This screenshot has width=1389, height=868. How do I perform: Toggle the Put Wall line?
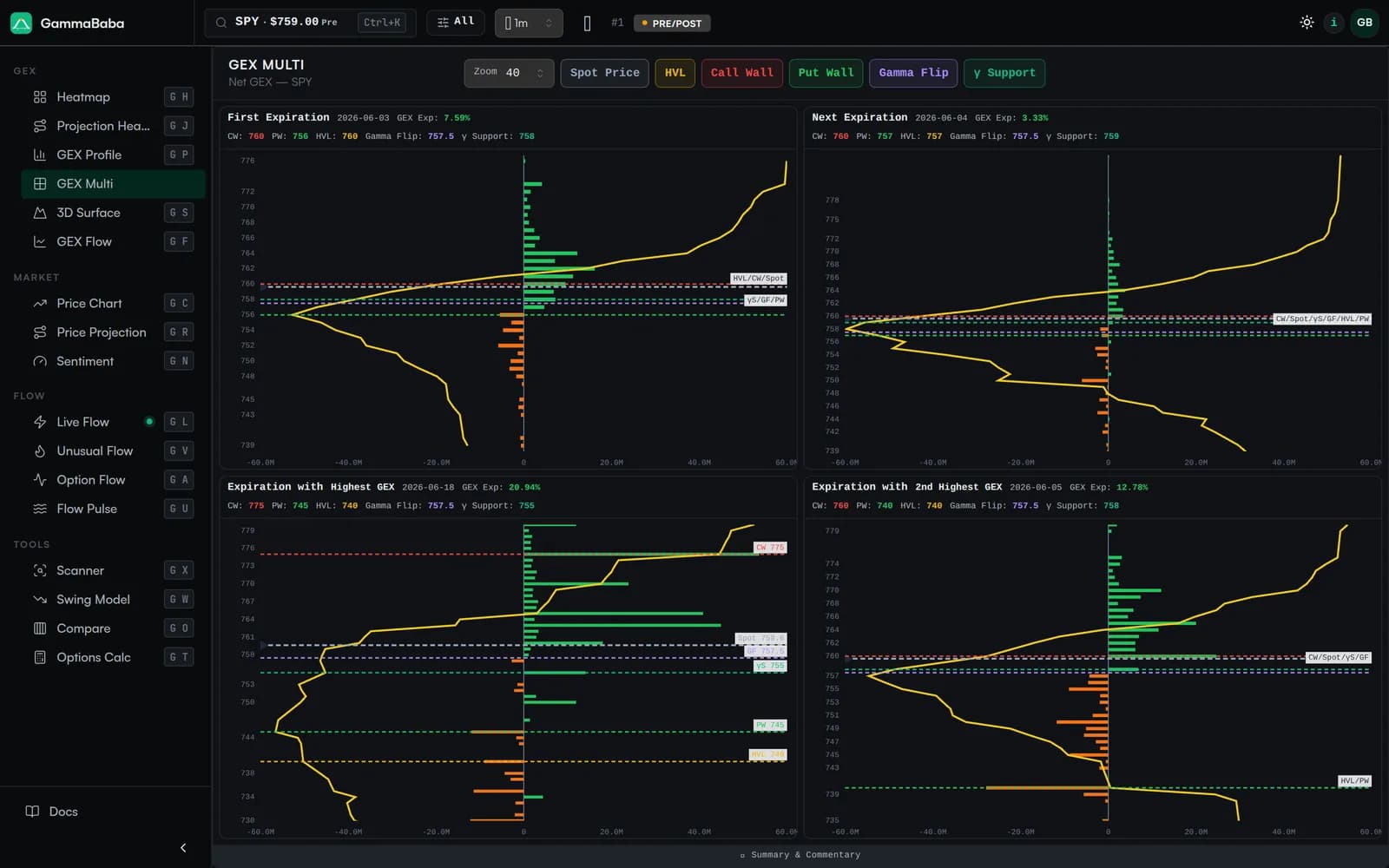pos(826,73)
